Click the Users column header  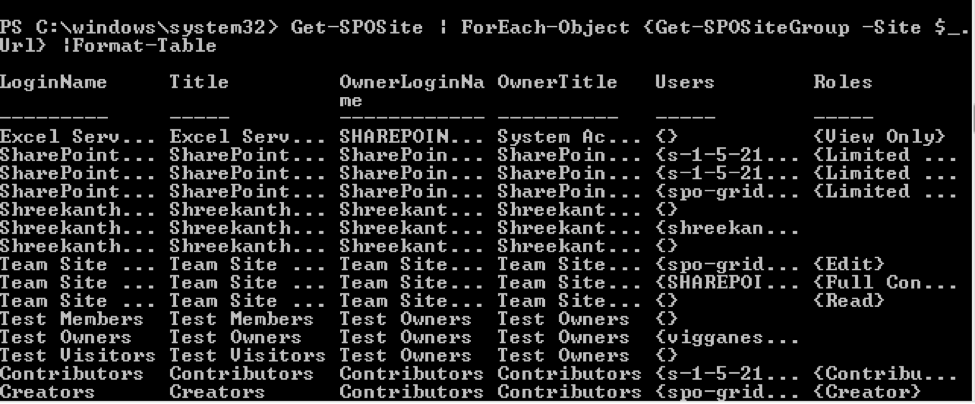(x=685, y=83)
